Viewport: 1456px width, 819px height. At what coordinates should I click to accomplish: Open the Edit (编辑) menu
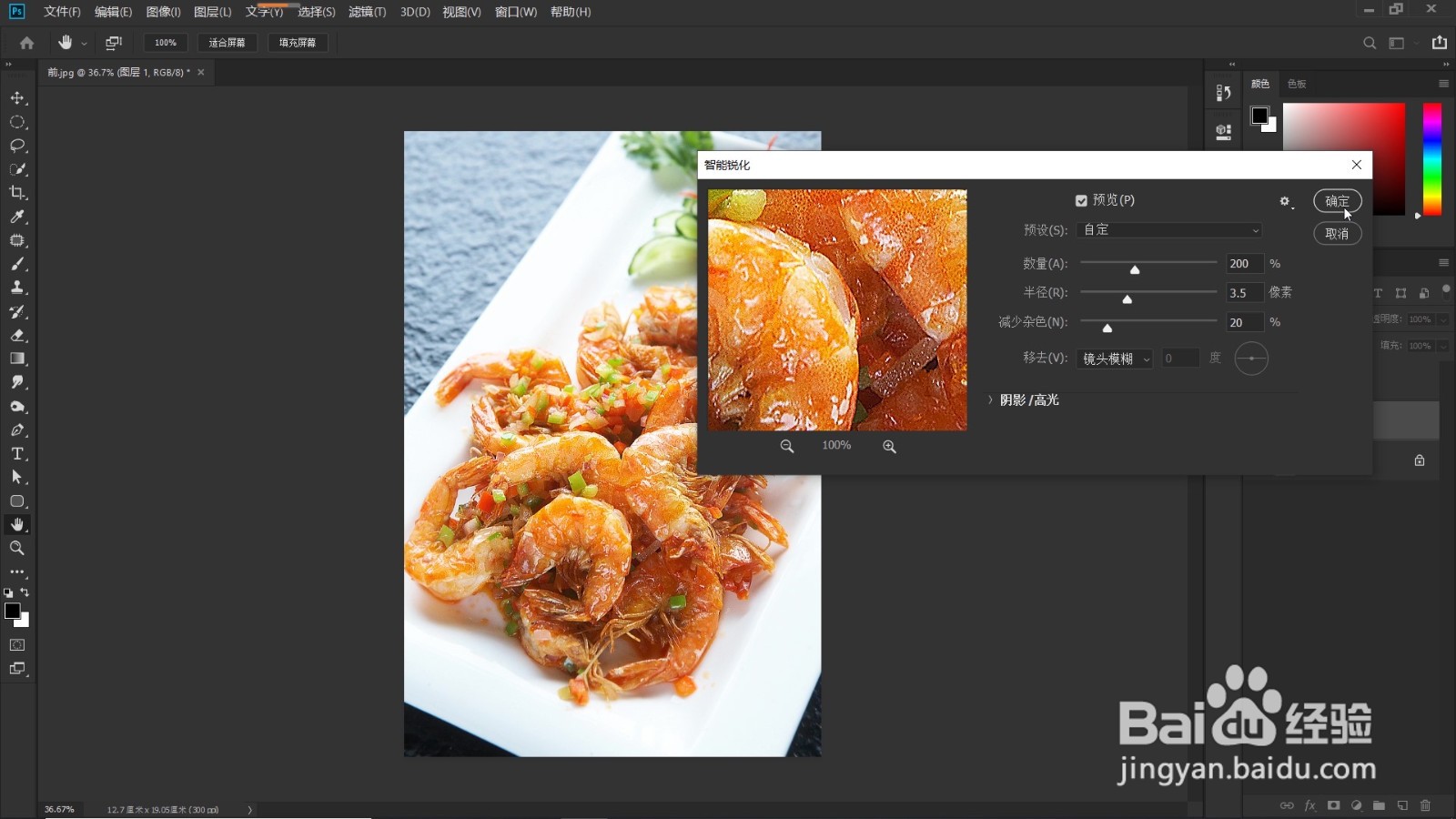click(113, 12)
